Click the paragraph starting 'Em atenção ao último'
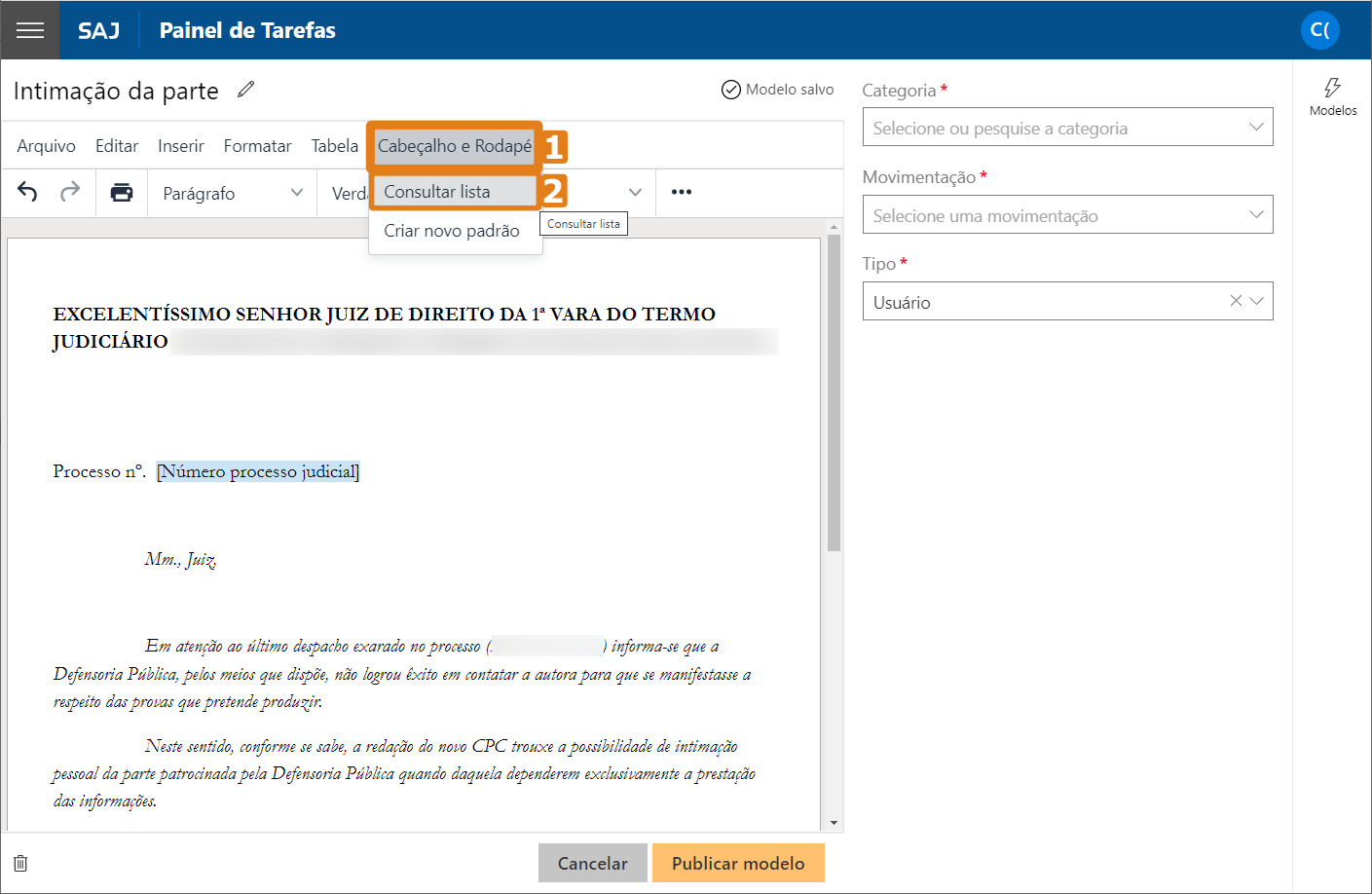This screenshot has width=1372, height=894. click(x=402, y=674)
